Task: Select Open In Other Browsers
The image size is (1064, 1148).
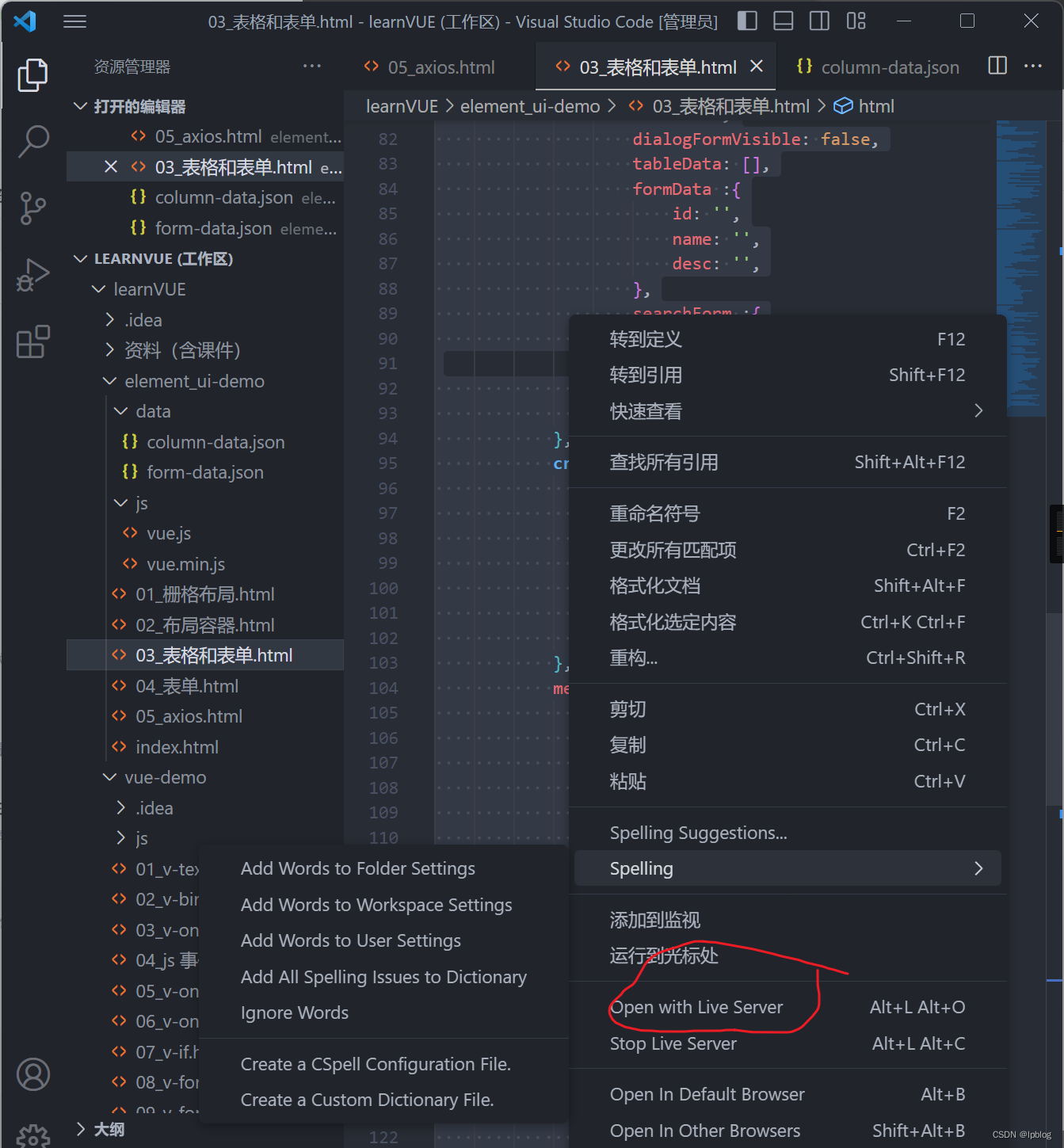Action: 788,1131
